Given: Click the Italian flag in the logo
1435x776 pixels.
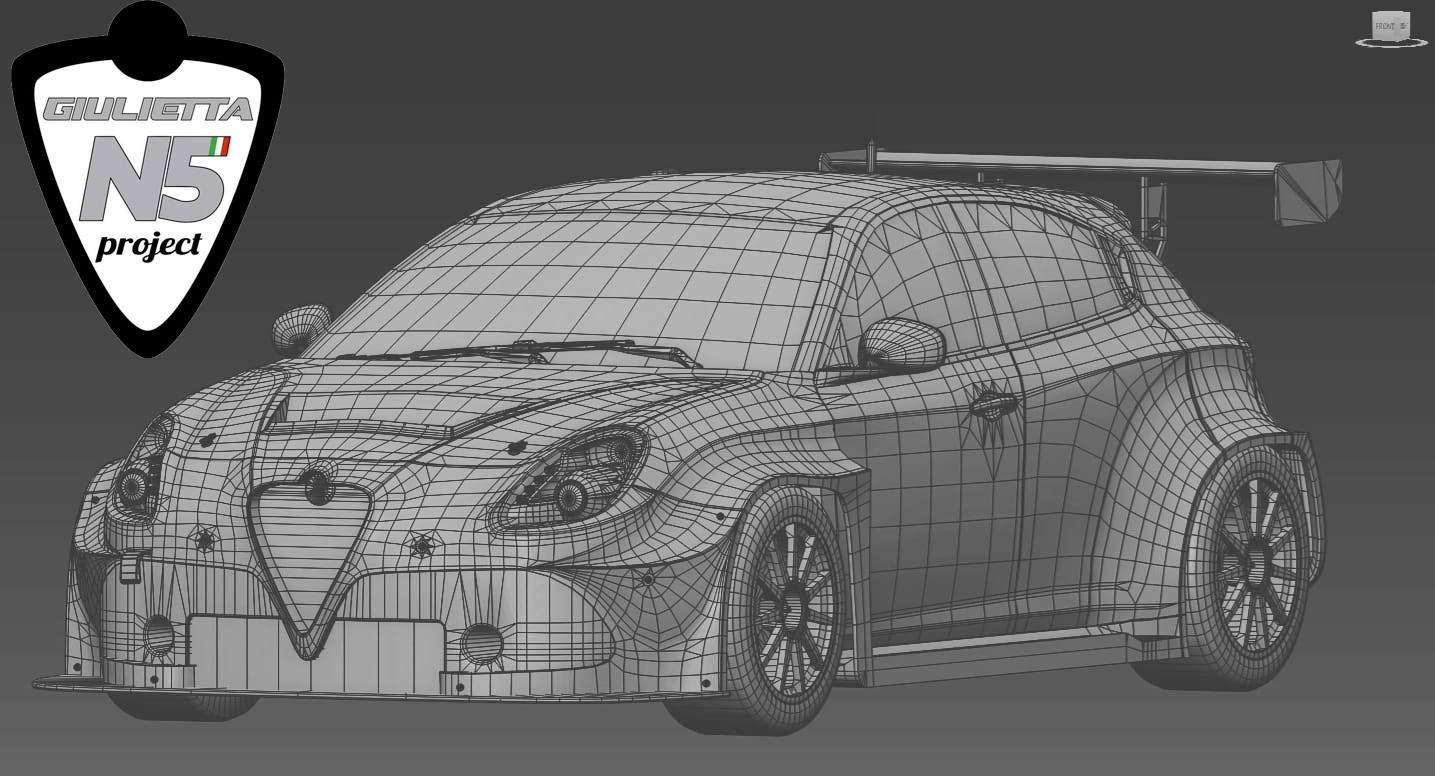Looking at the screenshot, I should click(x=220, y=146).
